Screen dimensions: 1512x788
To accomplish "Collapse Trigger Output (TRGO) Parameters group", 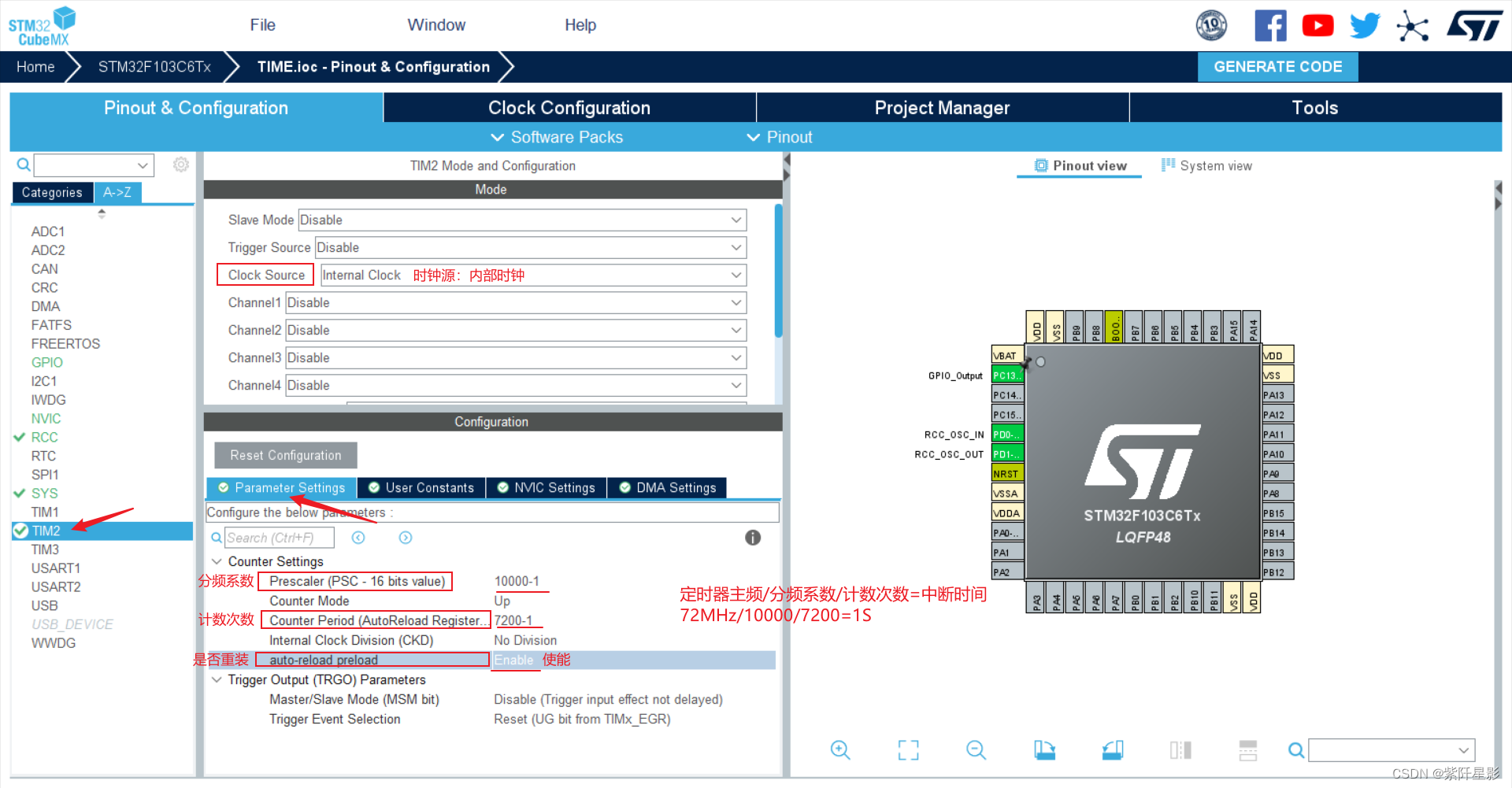I will pyautogui.click(x=217, y=679).
